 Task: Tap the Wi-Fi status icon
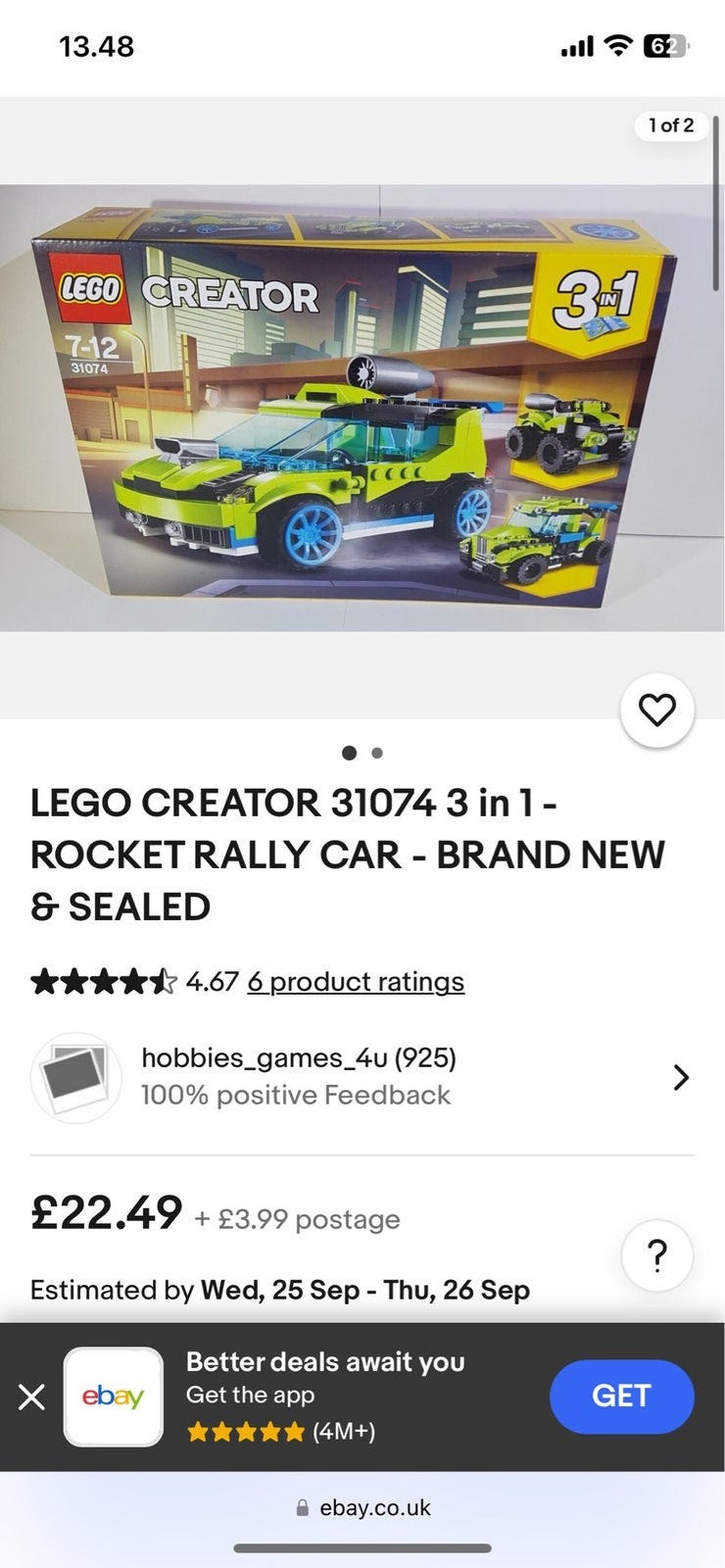point(617,45)
